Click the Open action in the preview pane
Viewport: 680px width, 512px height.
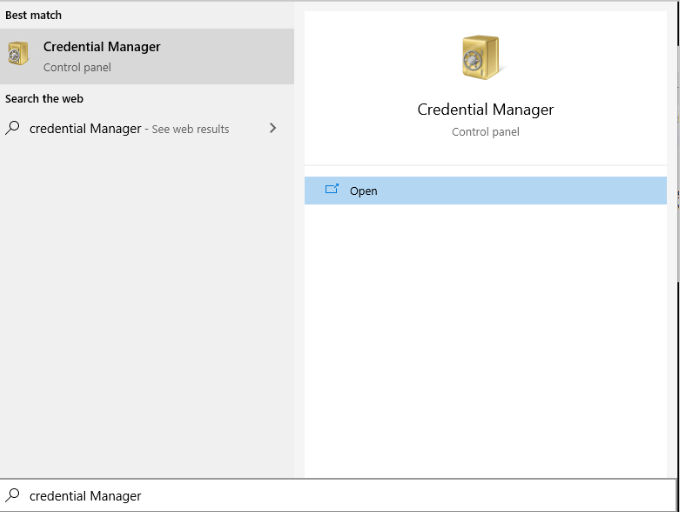pos(485,191)
